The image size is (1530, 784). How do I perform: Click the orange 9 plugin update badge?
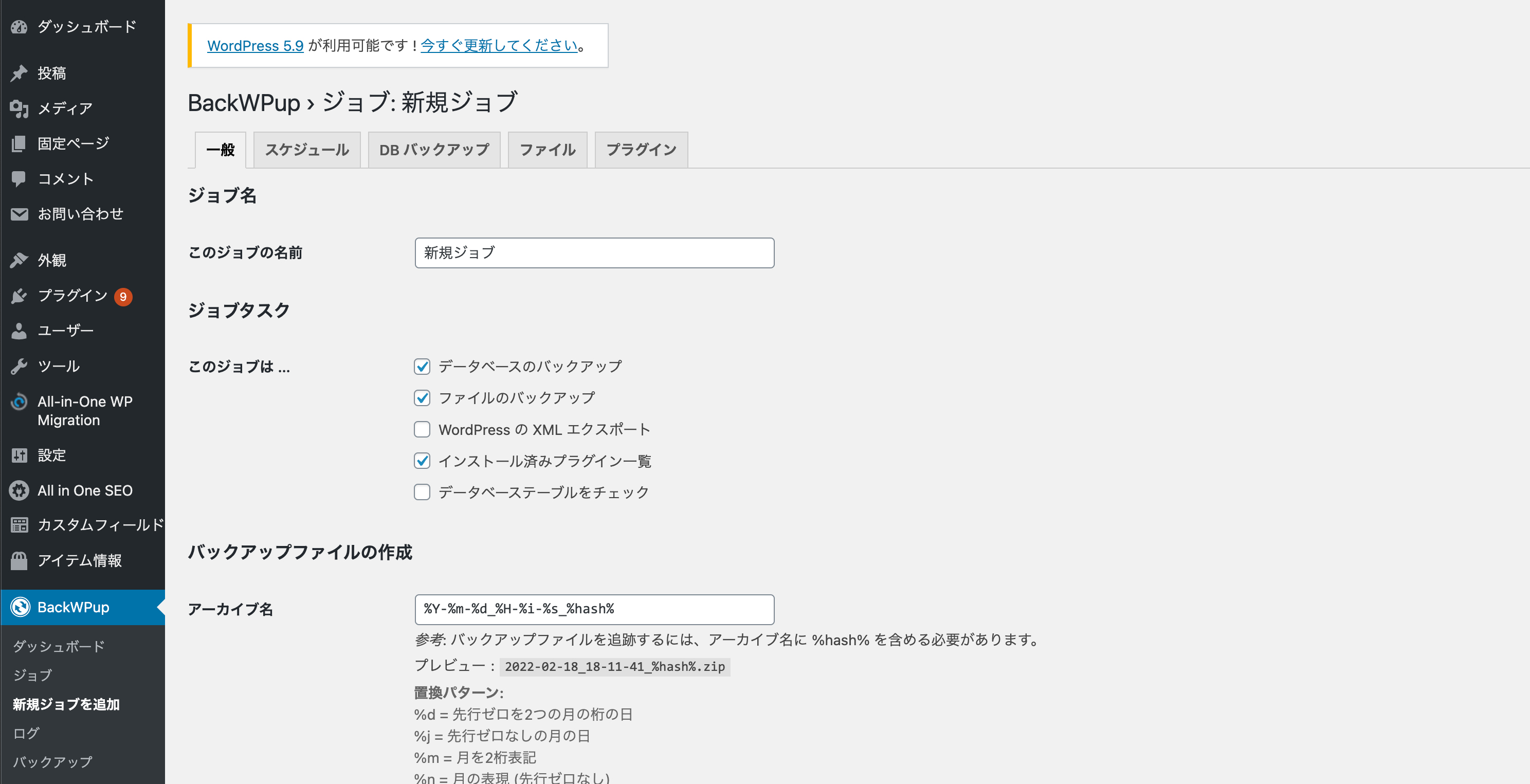point(123,296)
